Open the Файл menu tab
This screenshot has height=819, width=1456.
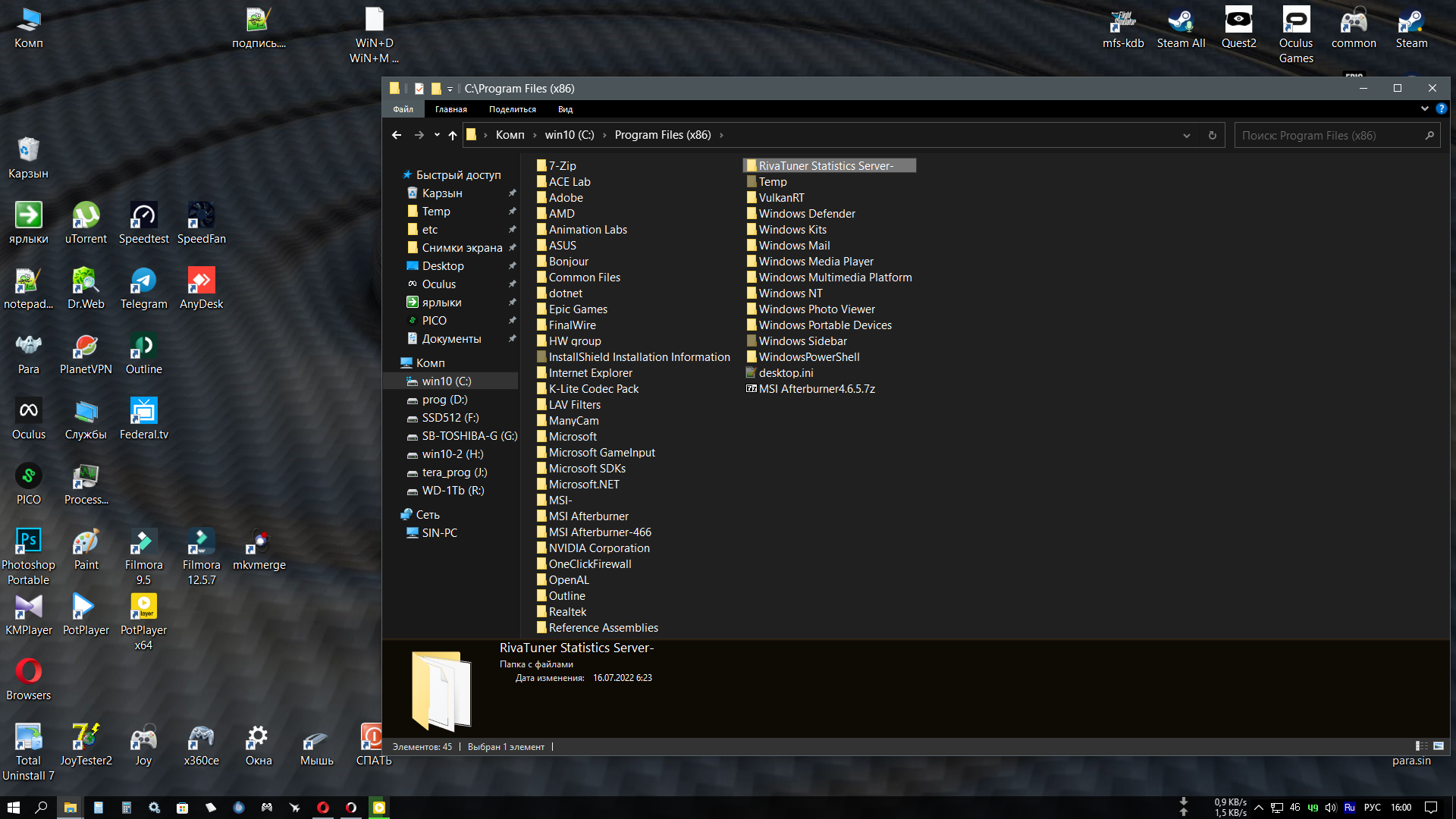coord(403,109)
